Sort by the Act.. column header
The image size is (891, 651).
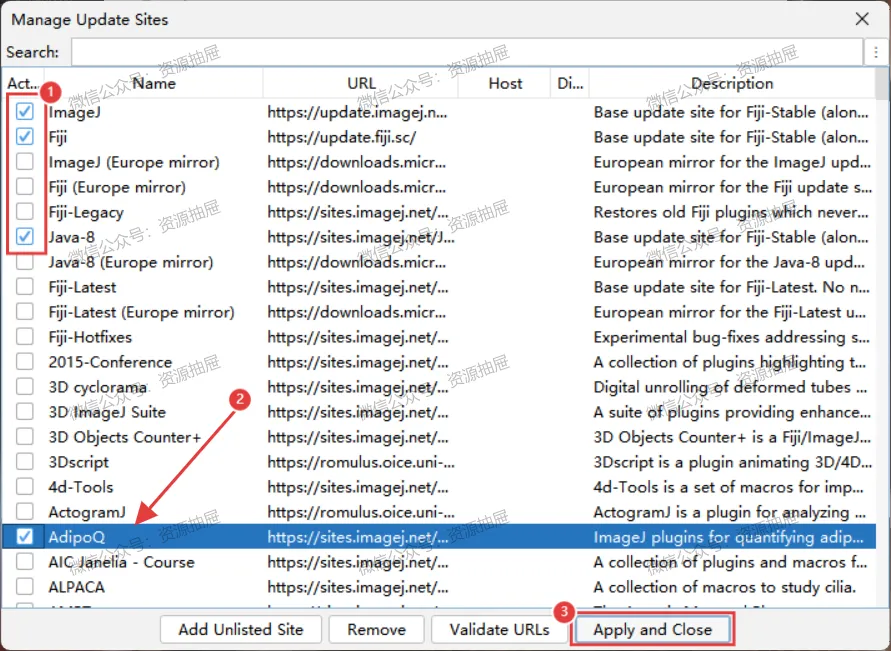(x=23, y=84)
